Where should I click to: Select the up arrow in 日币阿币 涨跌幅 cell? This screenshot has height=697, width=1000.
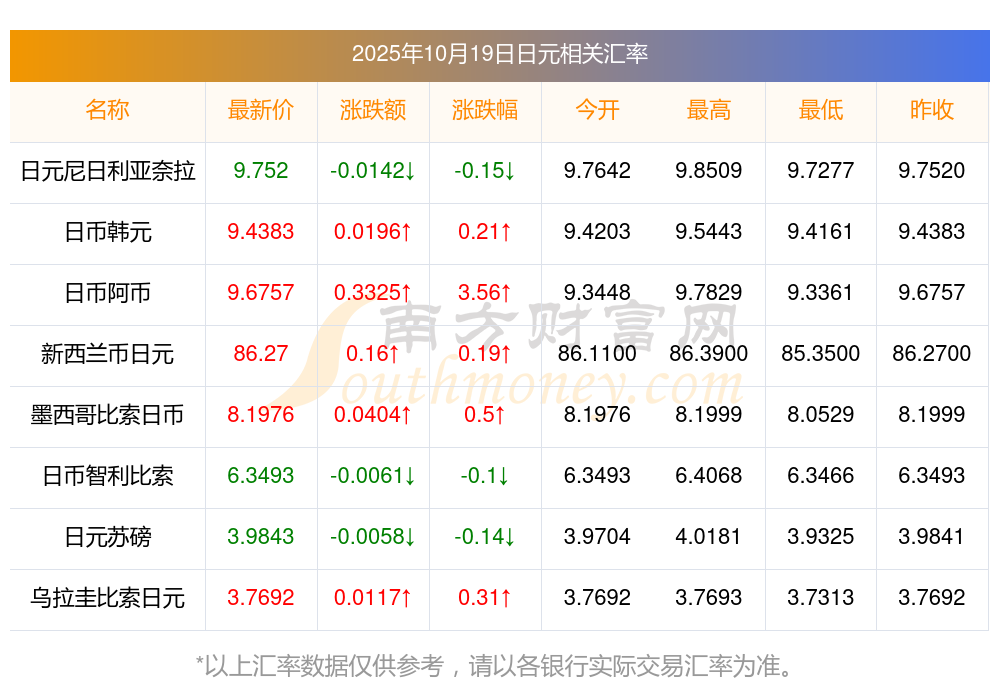[507, 294]
